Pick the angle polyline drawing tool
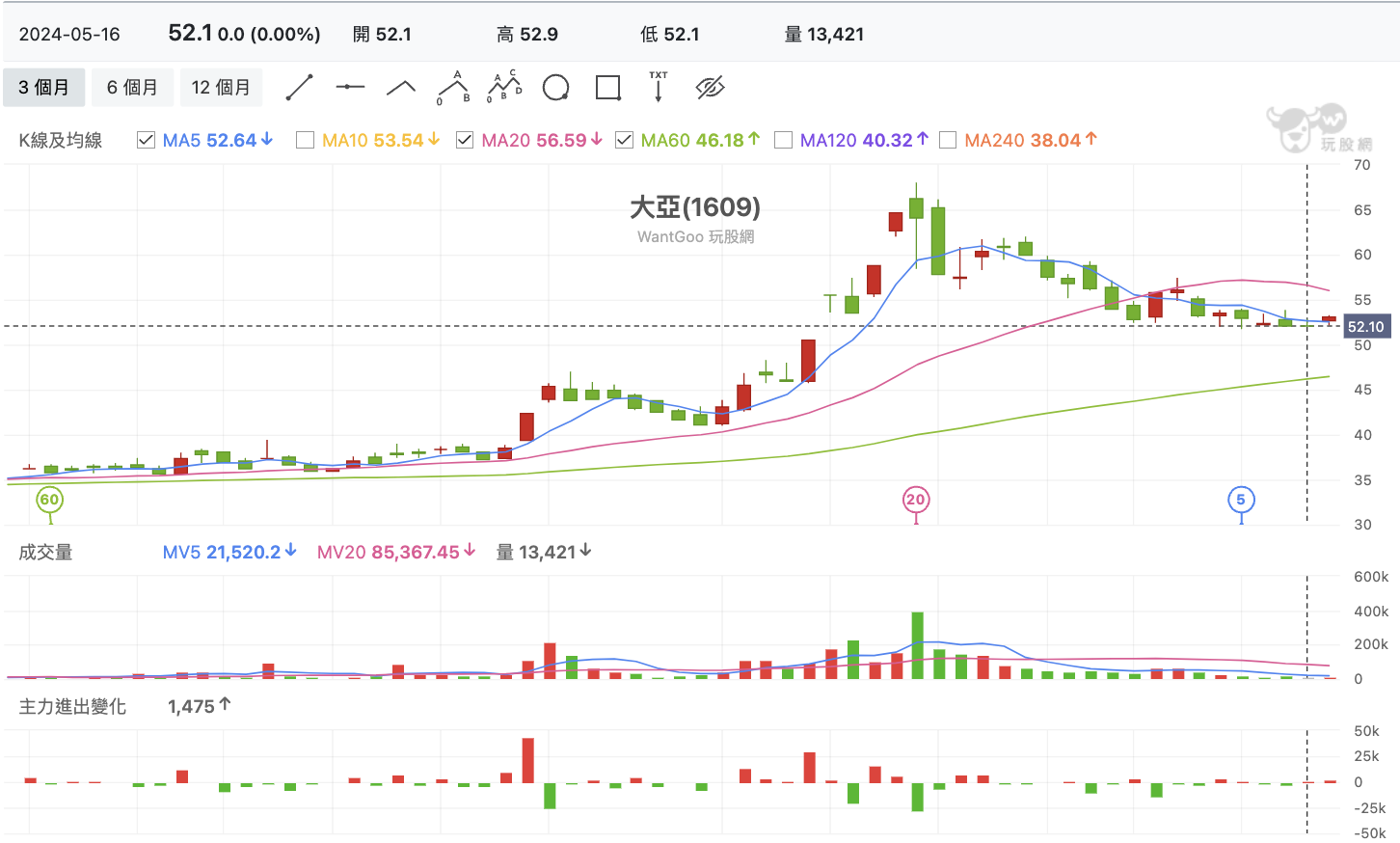The height and width of the screenshot is (843, 1400). tap(401, 88)
